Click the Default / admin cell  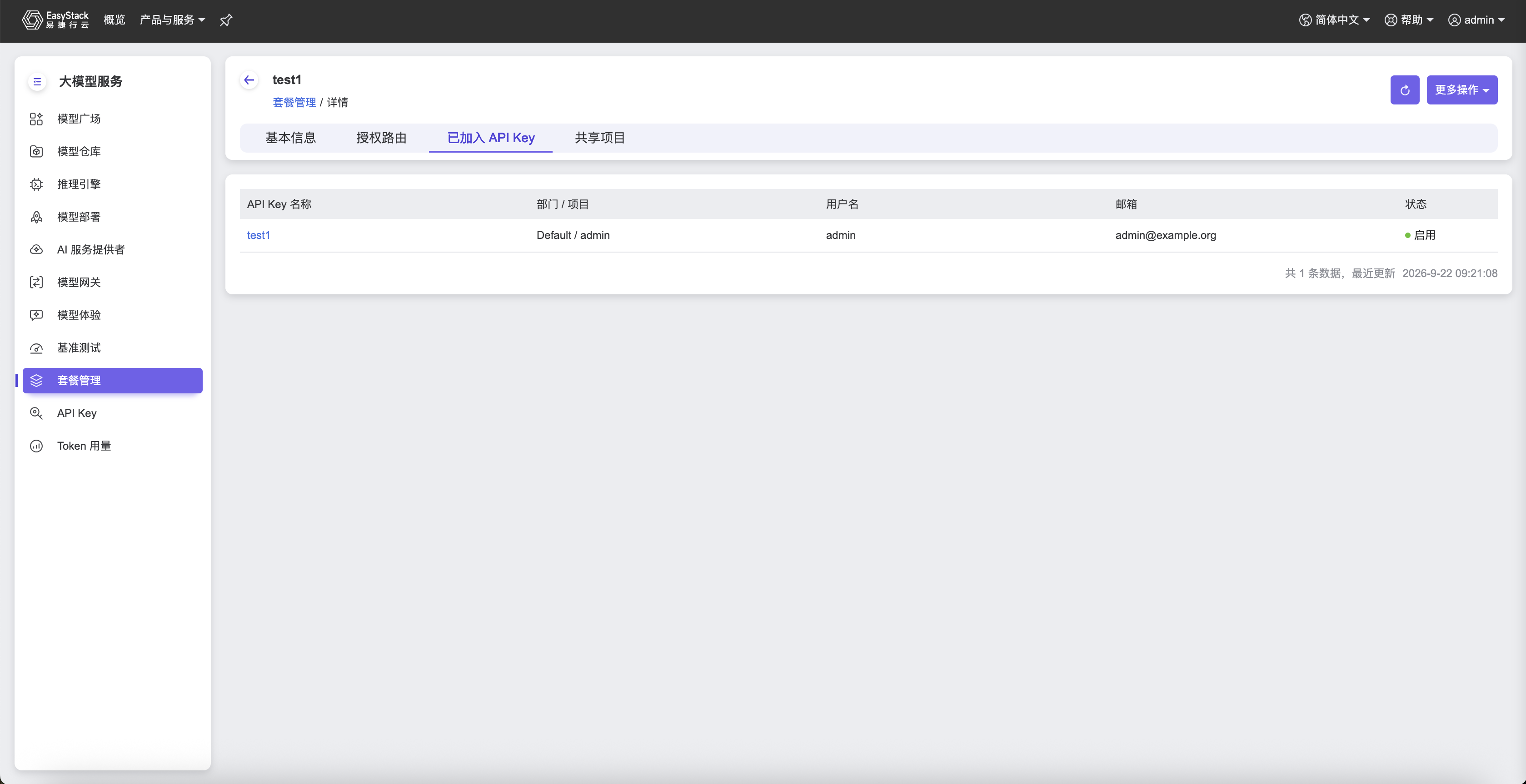point(573,235)
